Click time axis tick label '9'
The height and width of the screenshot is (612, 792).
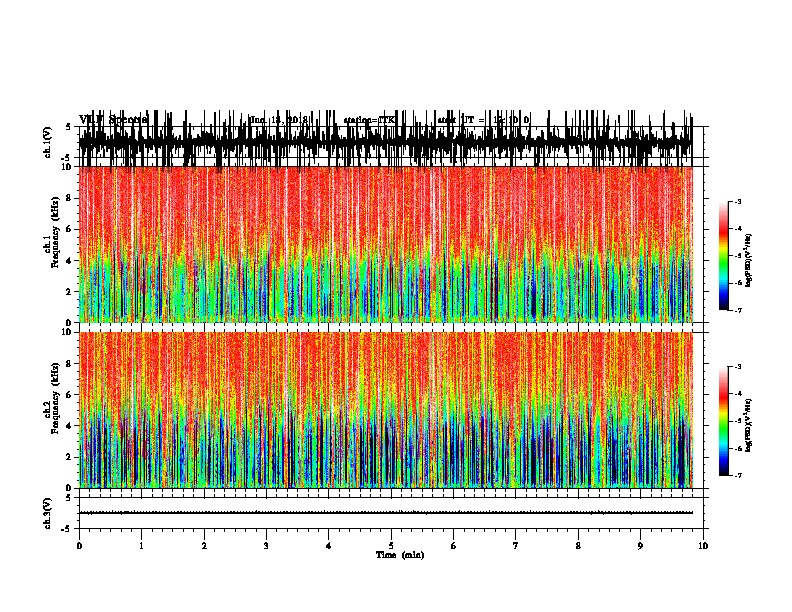(640, 546)
